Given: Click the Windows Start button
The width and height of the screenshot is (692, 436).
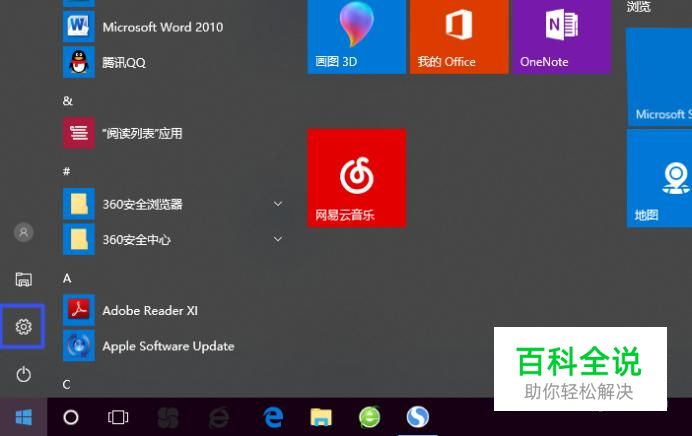Looking at the screenshot, I should pyautogui.click(x=24, y=417).
